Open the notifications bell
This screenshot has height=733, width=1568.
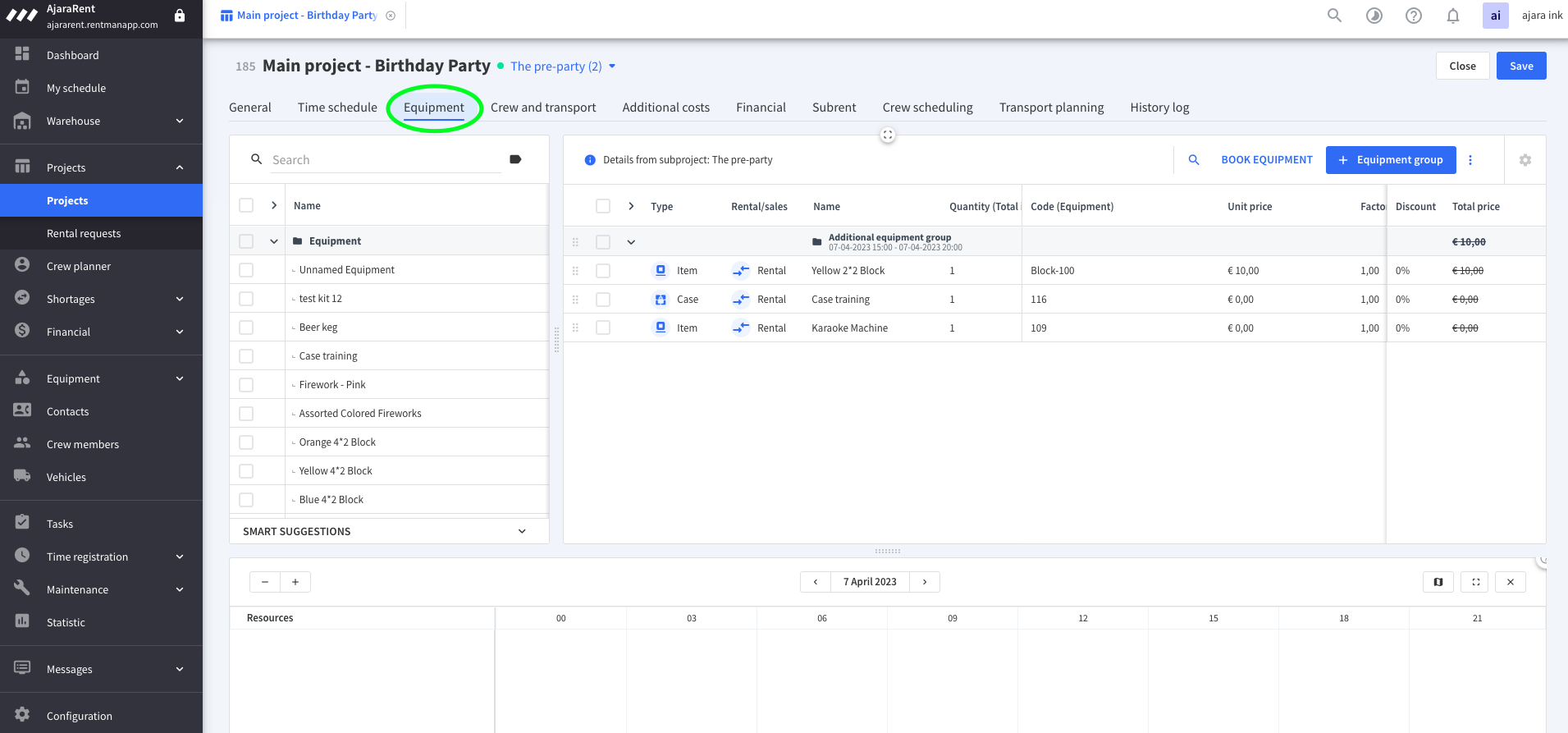pos(1452,16)
